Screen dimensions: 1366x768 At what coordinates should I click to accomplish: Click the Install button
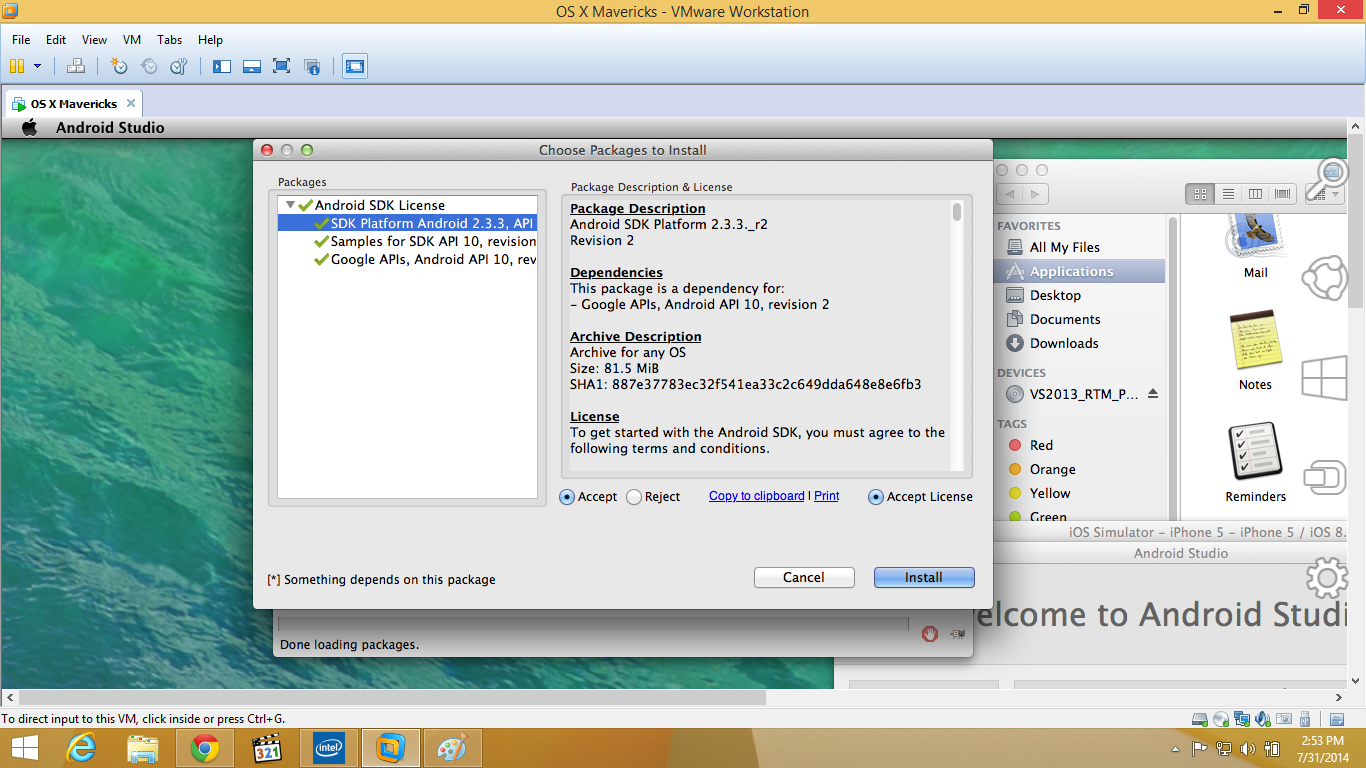point(924,578)
